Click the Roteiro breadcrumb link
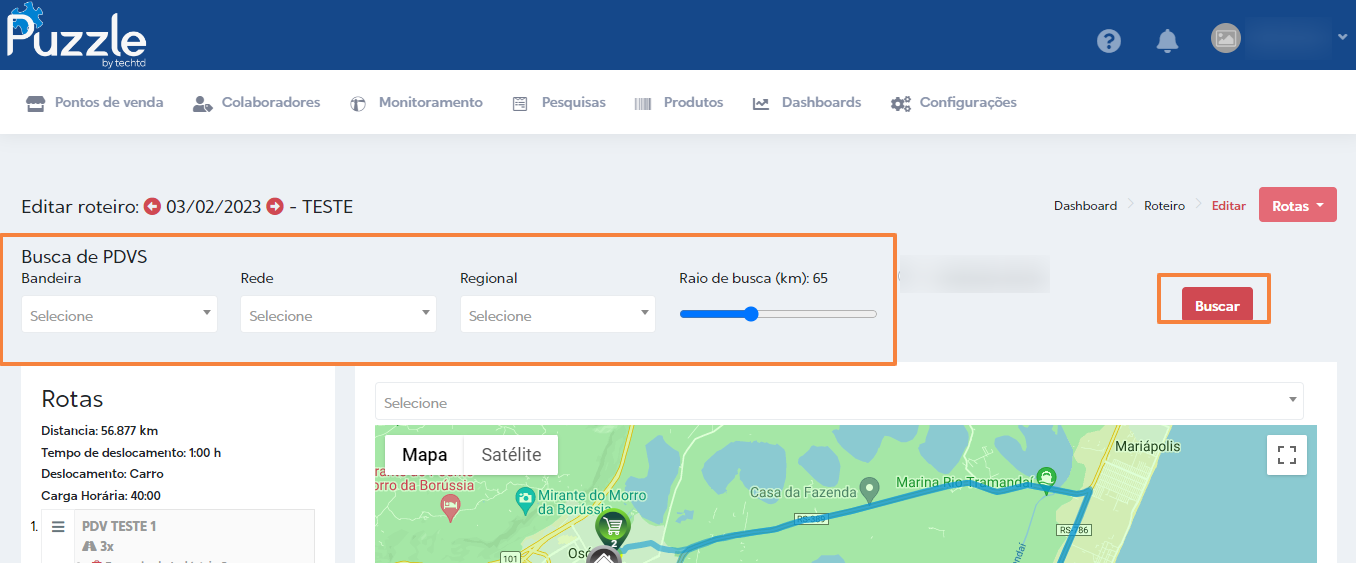The image size is (1356, 563). pyautogui.click(x=1164, y=206)
